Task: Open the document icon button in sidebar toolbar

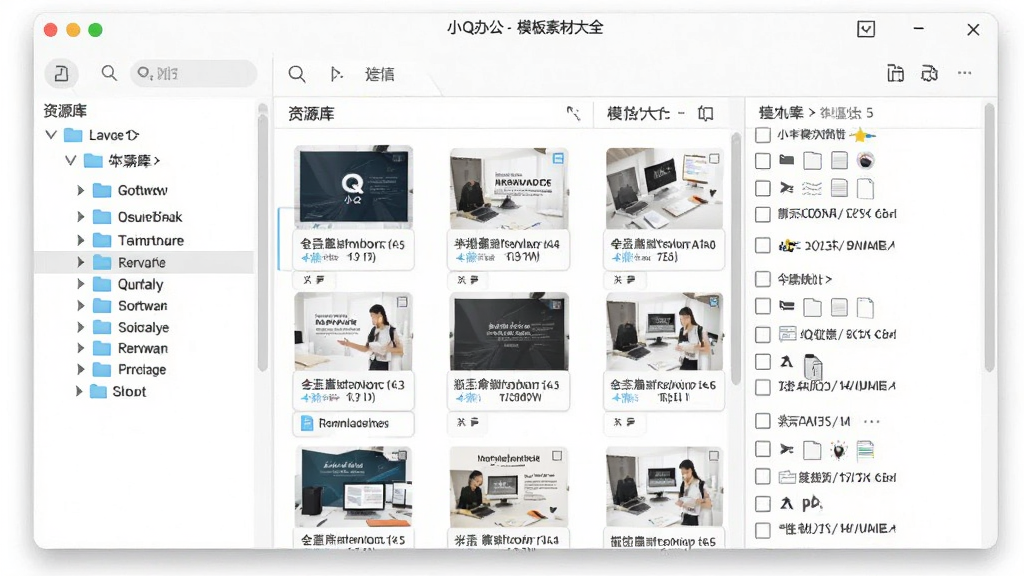Action: (x=61, y=73)
